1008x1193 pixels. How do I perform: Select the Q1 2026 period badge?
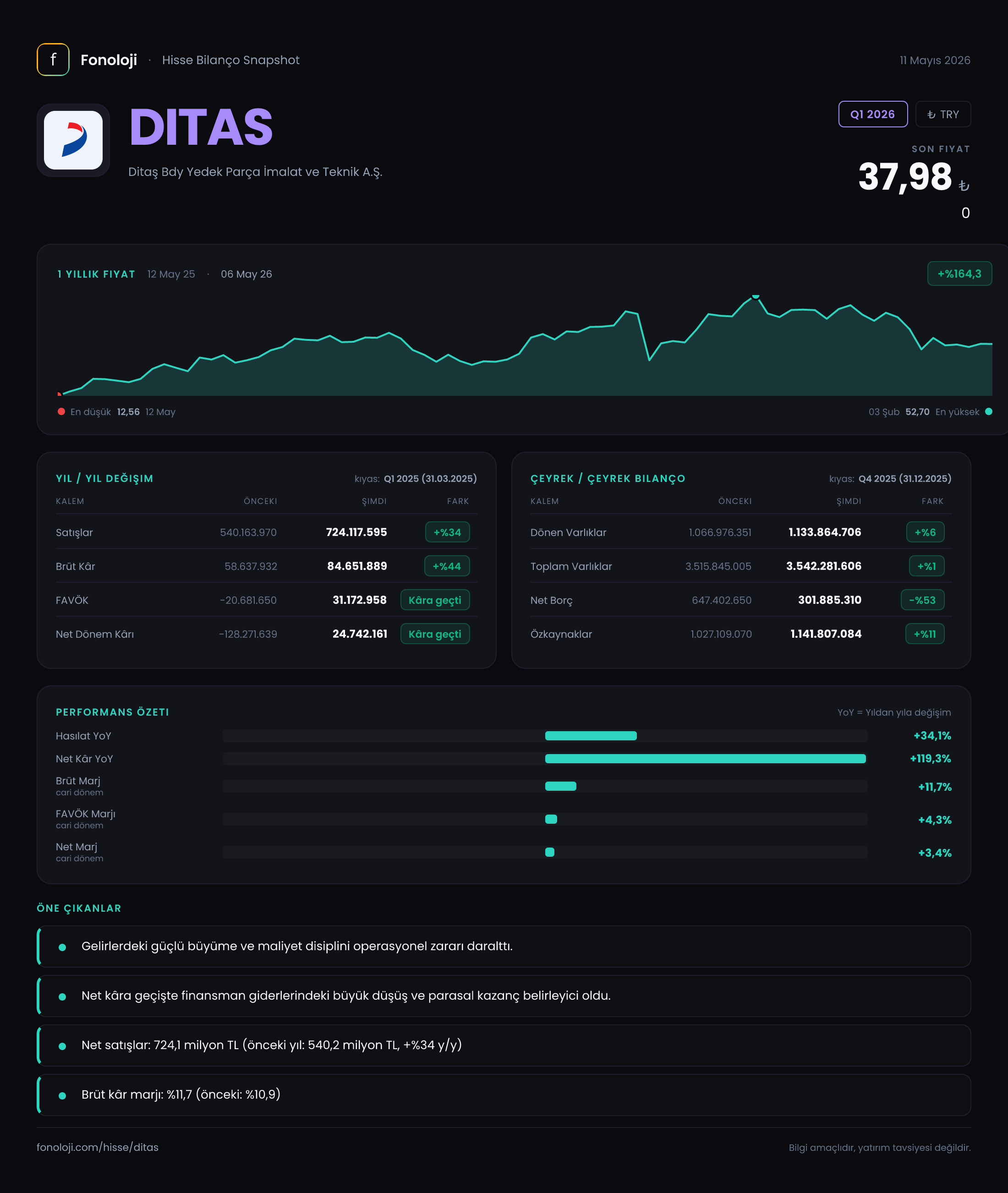872,114
